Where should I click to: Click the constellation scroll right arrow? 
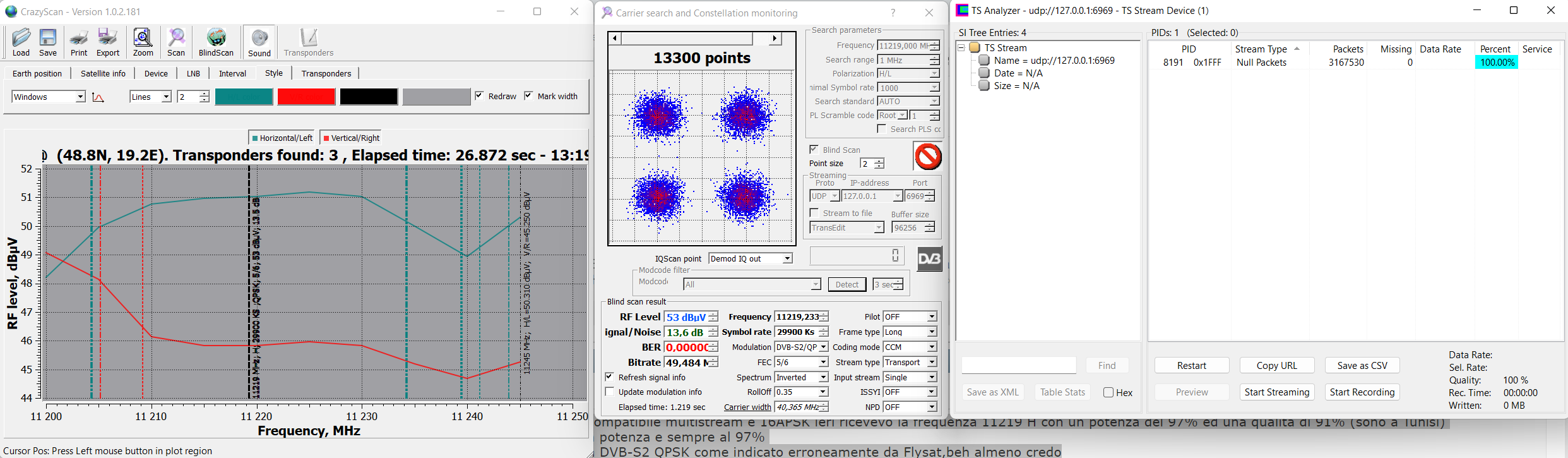coord(775,39)
